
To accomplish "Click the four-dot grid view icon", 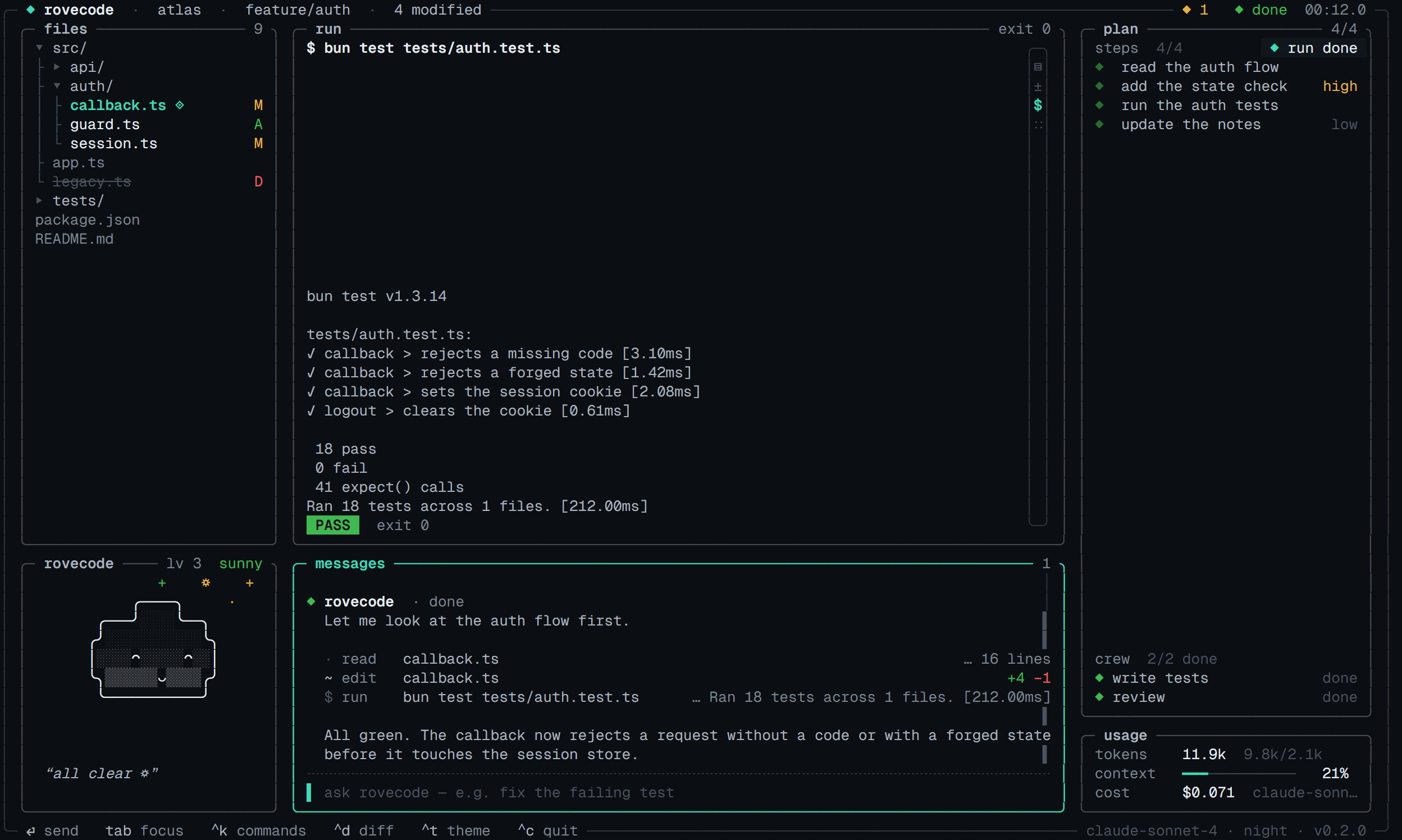I will [x=1038, y=125].
